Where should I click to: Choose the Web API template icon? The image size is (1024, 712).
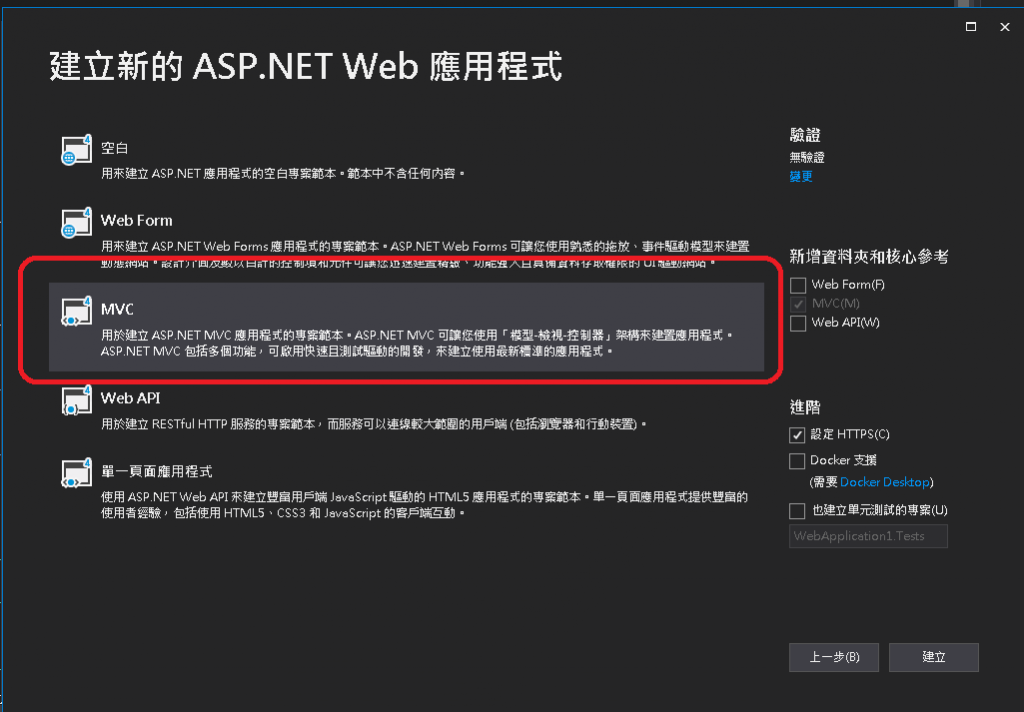pyautogui.click(x=76, y=400)
